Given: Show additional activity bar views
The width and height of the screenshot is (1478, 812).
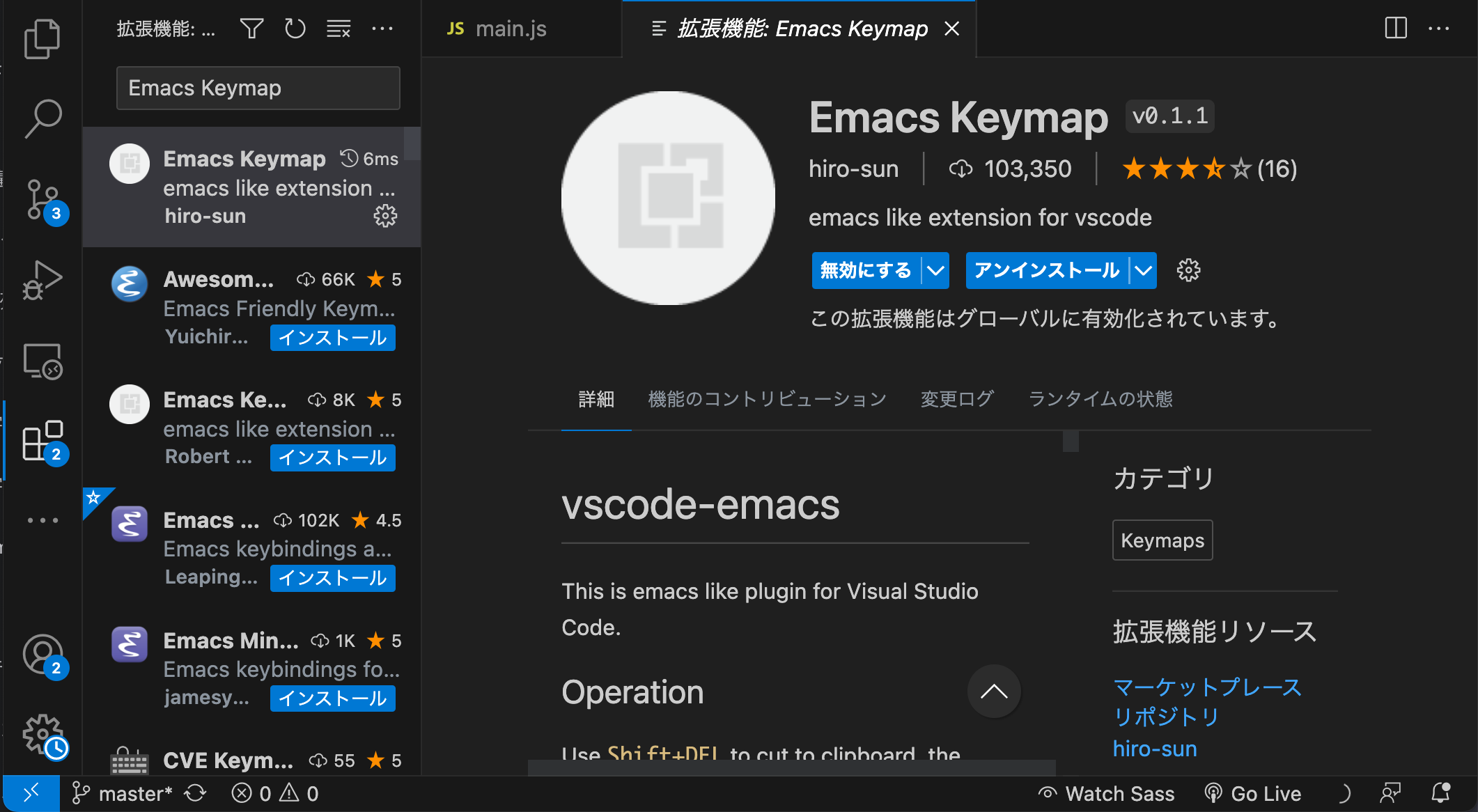Looking at the screenshot, I should (x=42, y=520).
